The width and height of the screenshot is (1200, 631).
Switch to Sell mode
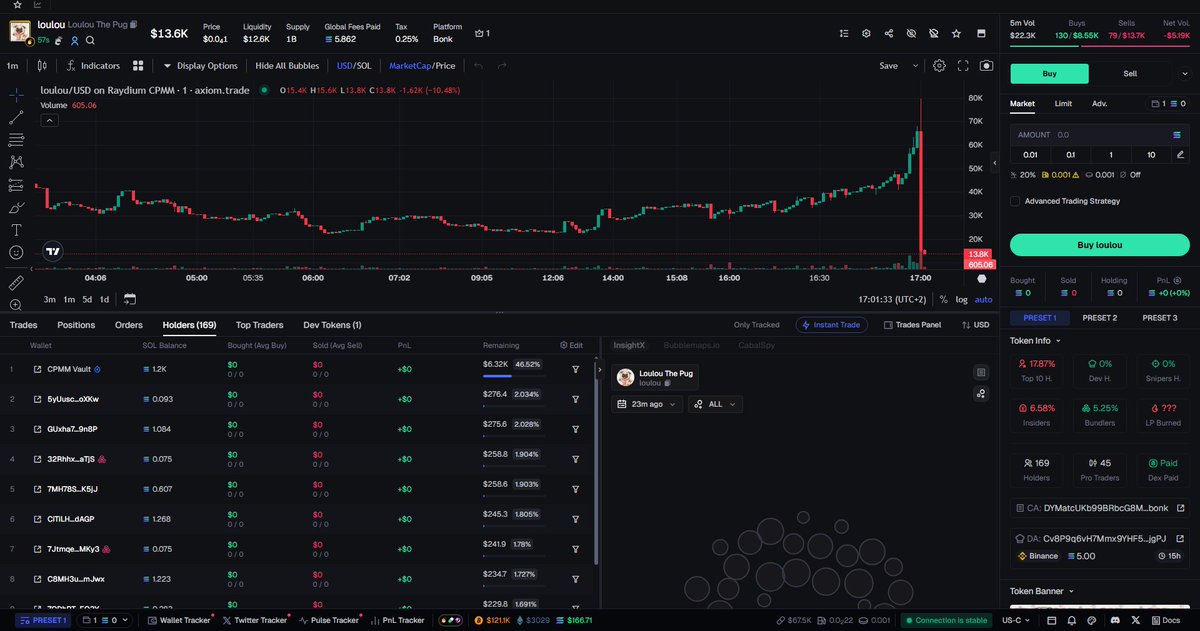pos(1130,73)
